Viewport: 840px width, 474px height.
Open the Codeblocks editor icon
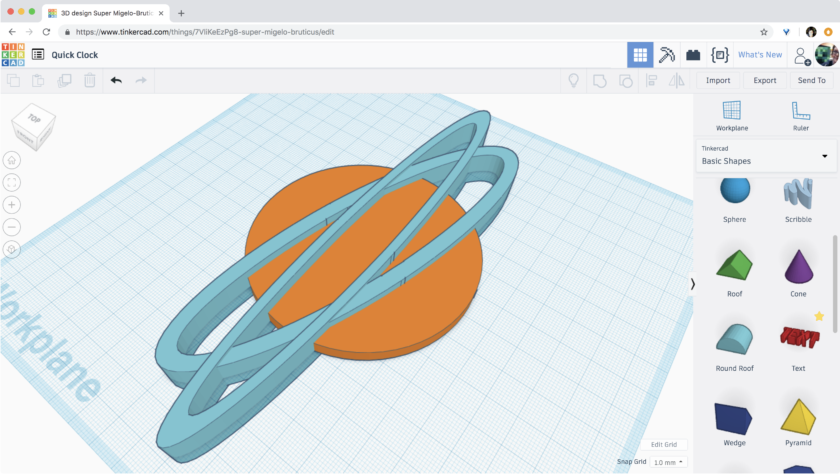(719, 55)
